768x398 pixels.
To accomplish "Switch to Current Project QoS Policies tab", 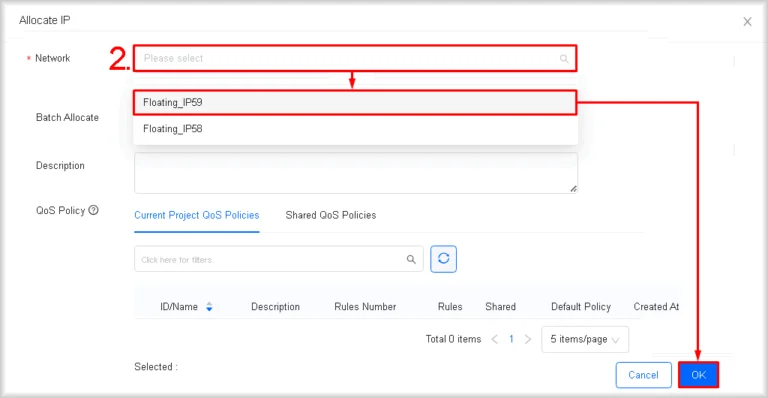I will point(196,215).
